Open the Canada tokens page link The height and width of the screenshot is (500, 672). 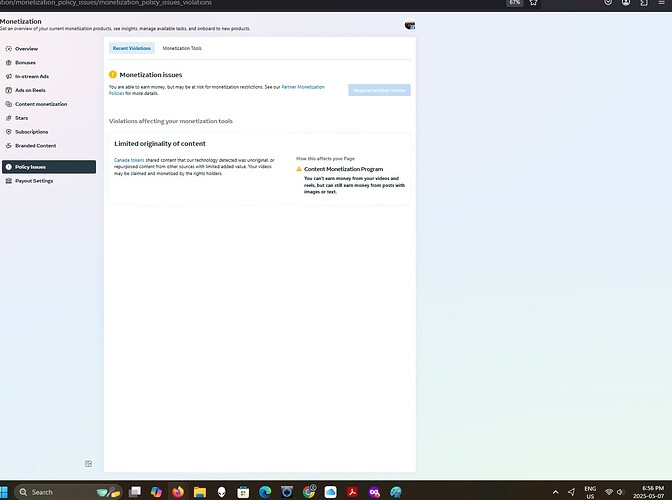click(129, 160)
